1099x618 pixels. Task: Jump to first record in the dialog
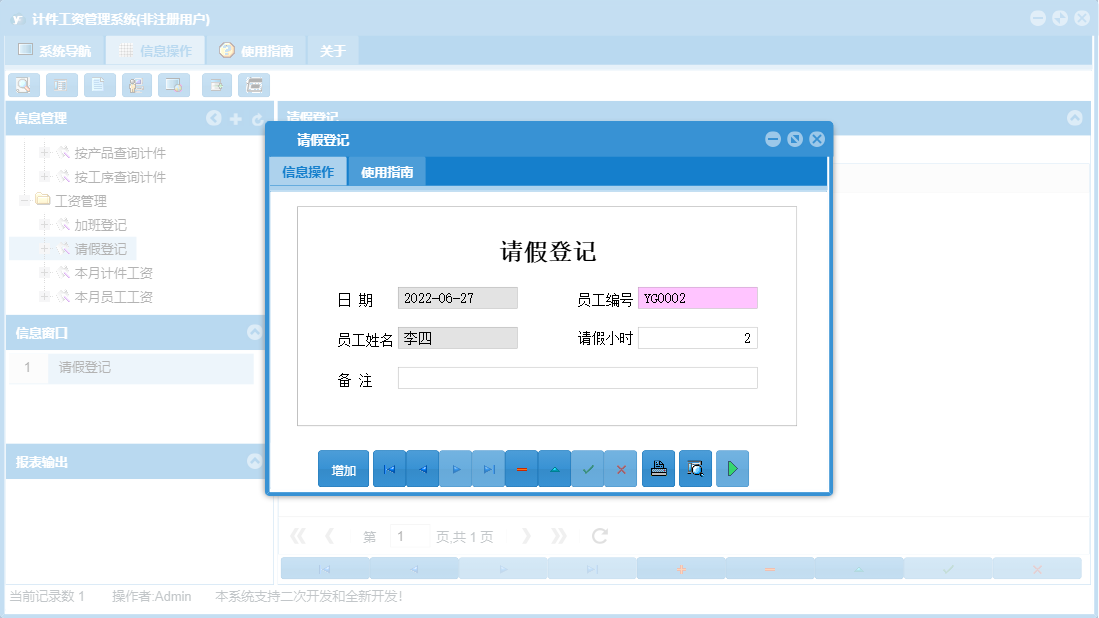pos(389,468)
